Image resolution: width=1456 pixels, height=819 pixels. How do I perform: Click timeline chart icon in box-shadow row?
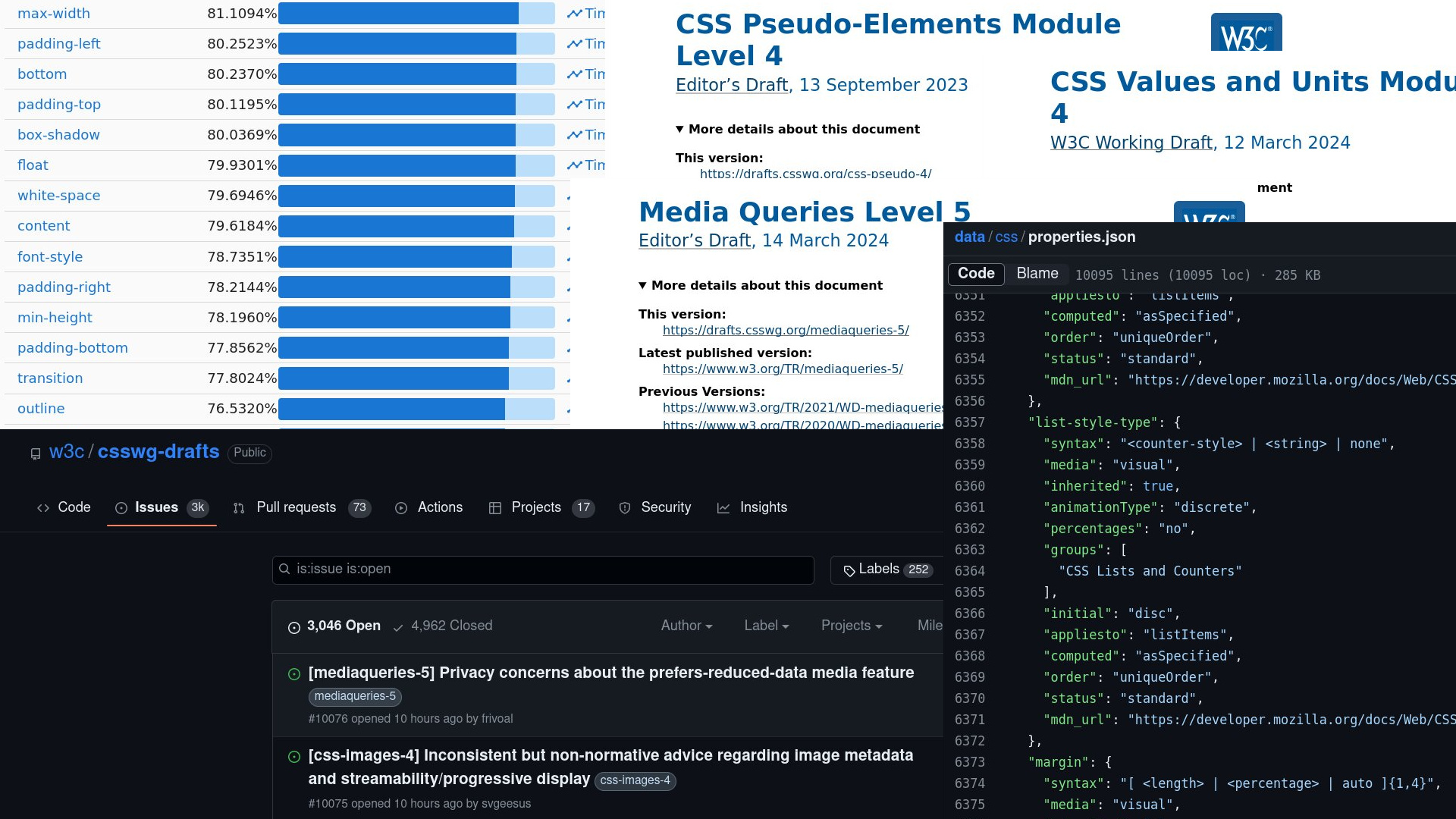575,135
